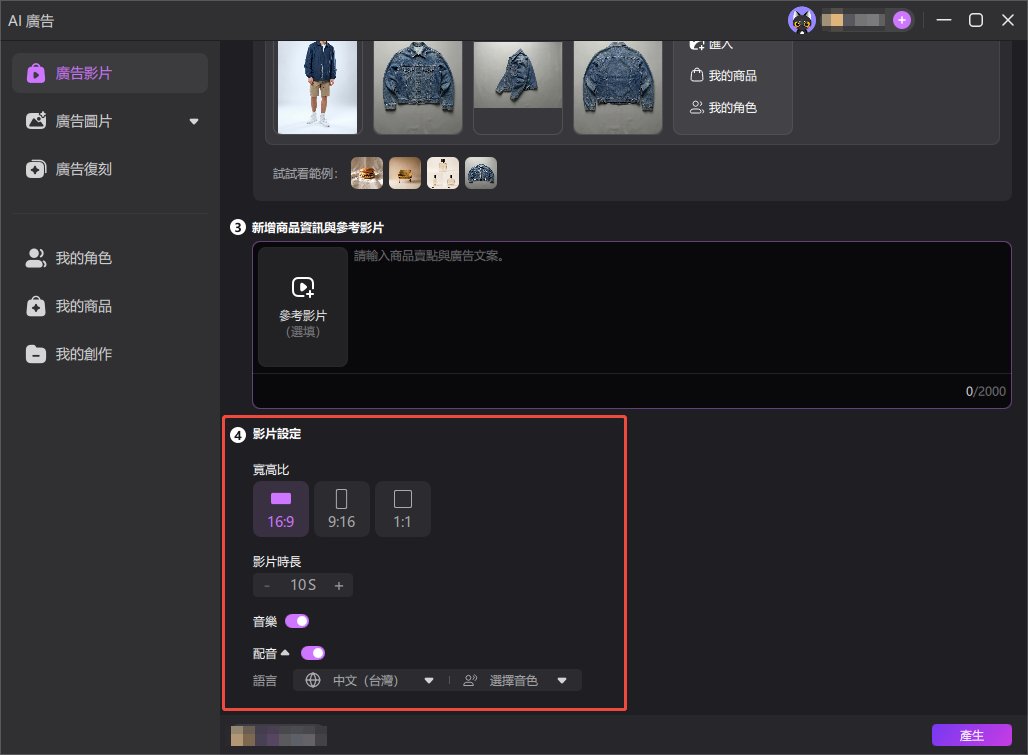This screenshot has width=1028, height=755.
Task: Select the 16:9 aspect ratio
Action: coord(281,509)
